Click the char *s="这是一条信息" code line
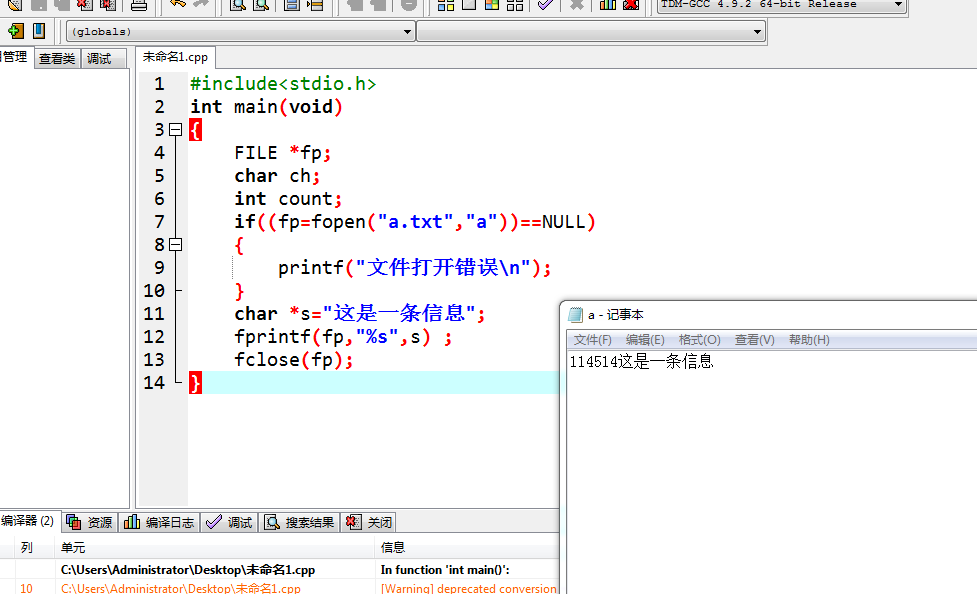Screen dimensions: 977x594 coord(360,313)
